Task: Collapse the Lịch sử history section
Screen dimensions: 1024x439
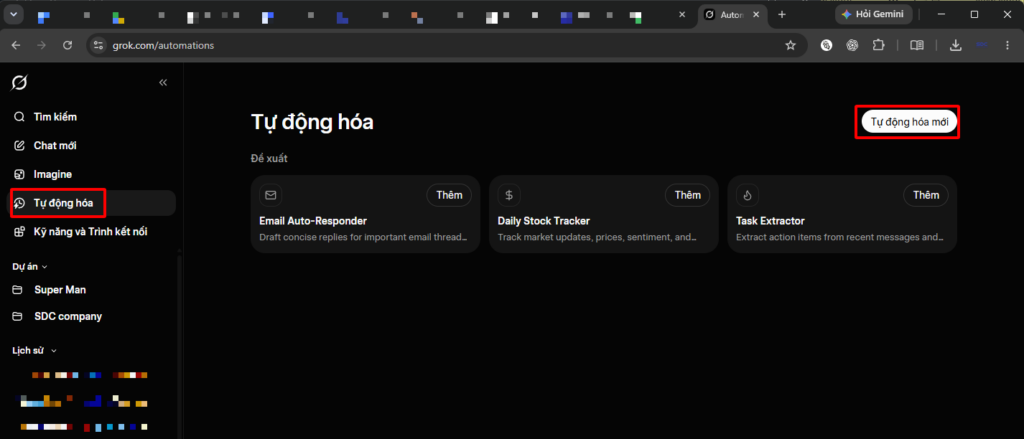Action: (x=35, y=351)
